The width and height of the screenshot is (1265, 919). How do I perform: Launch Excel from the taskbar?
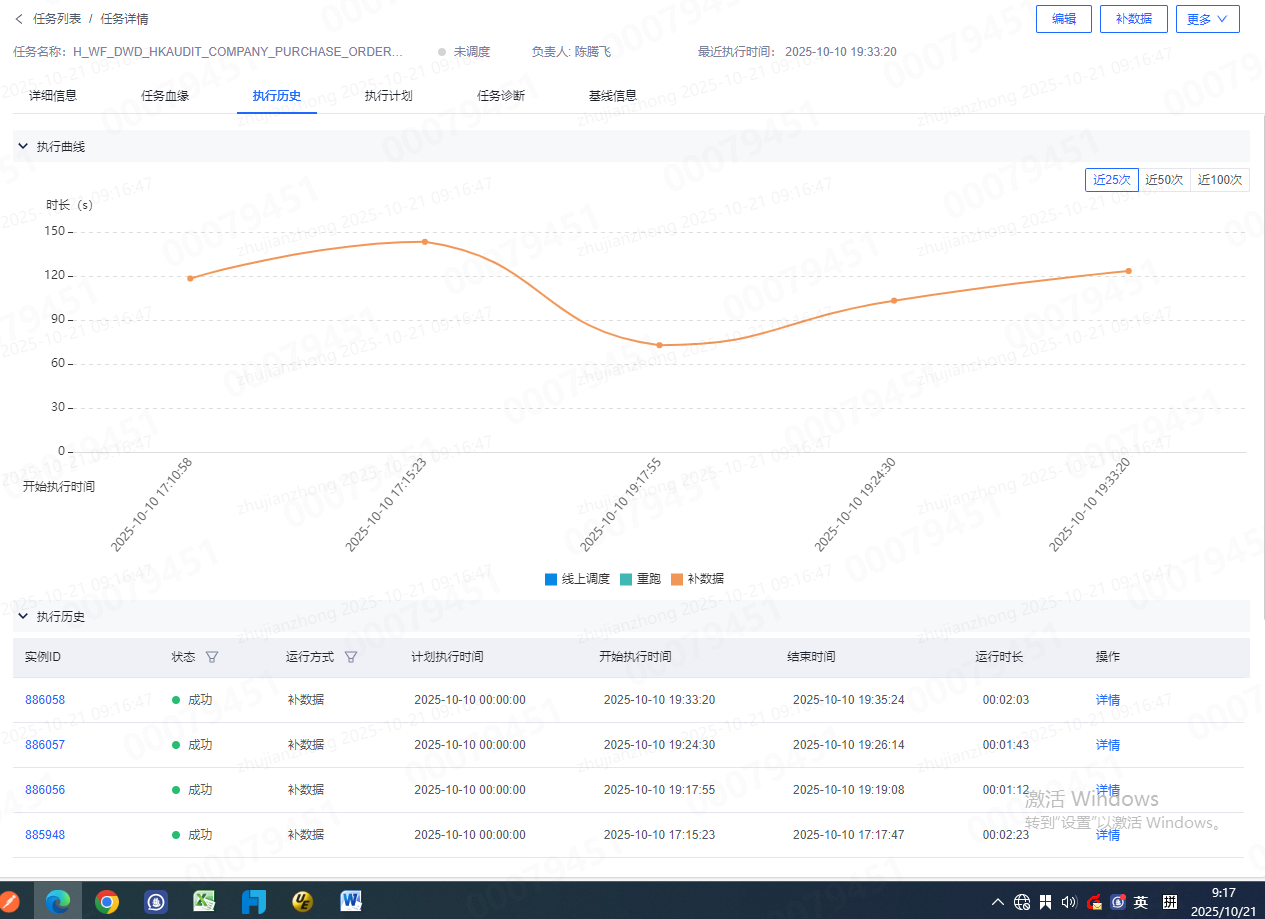tap(205, 902)
